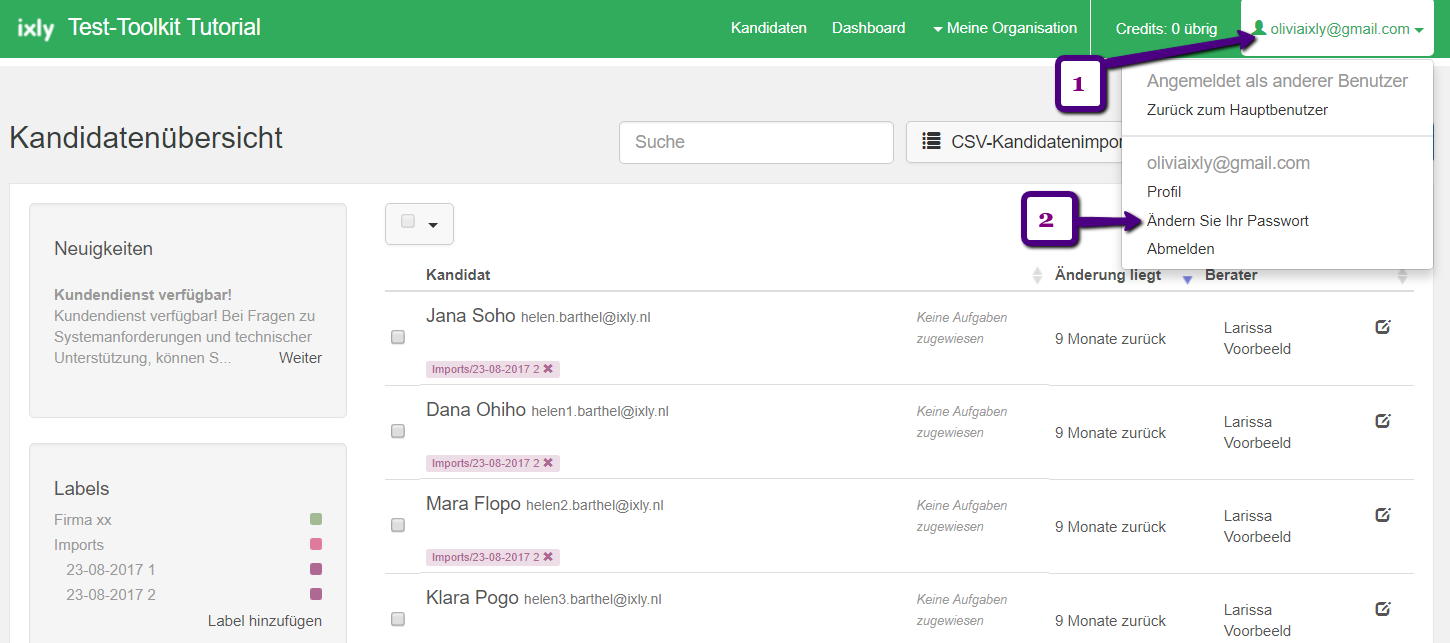1450x643 pixels.
Task: Open the Meine Organisation dropdown
Action: (x=1005, y=28)
